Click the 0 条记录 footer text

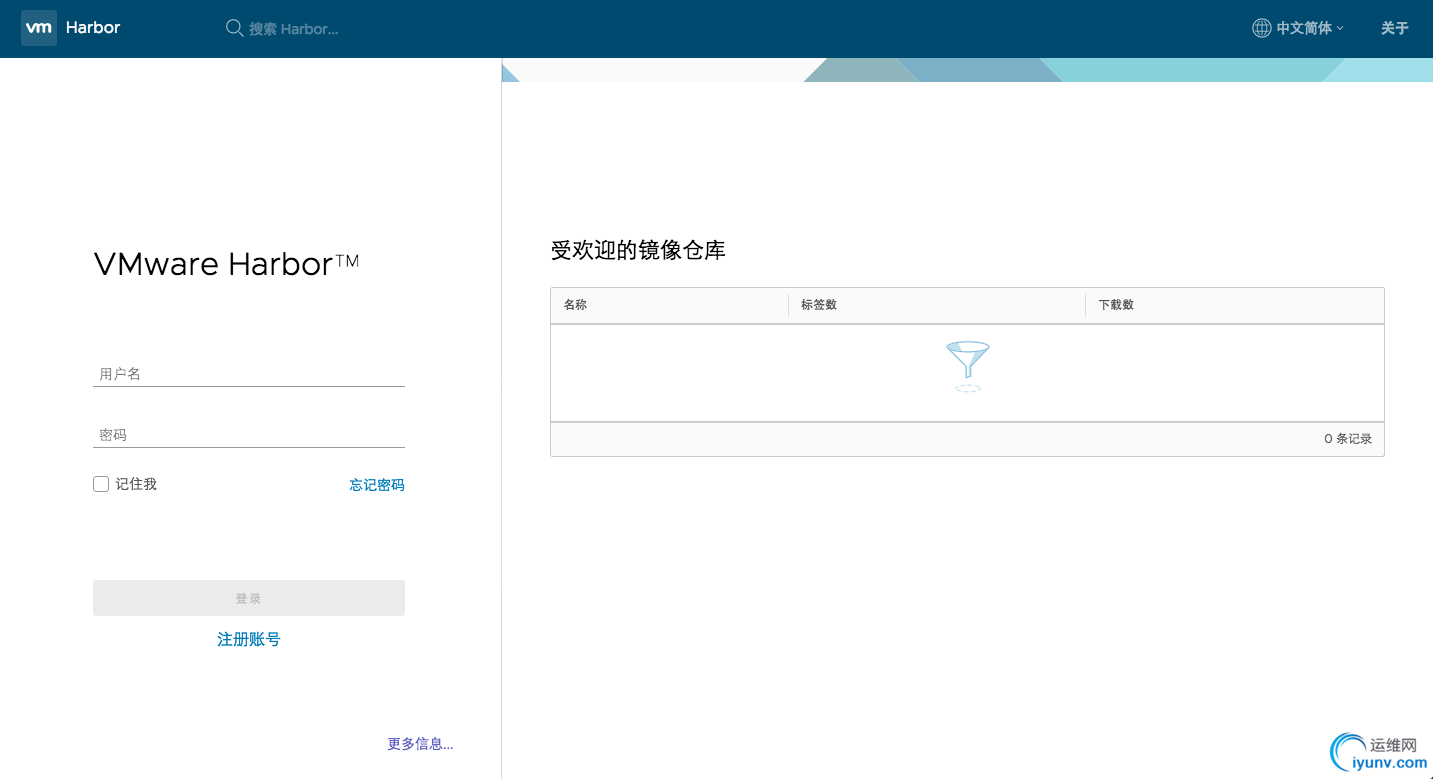[1348, 439]
